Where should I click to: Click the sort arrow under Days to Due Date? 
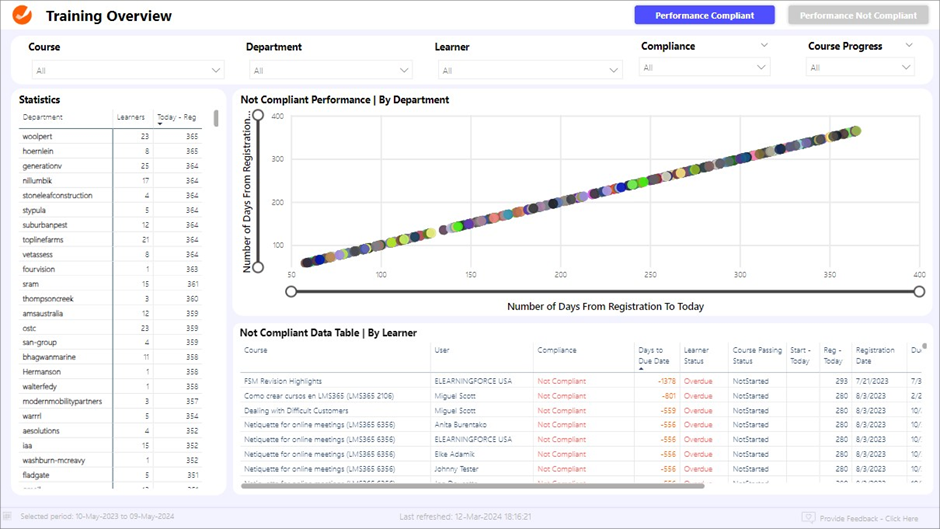(642, 367)
